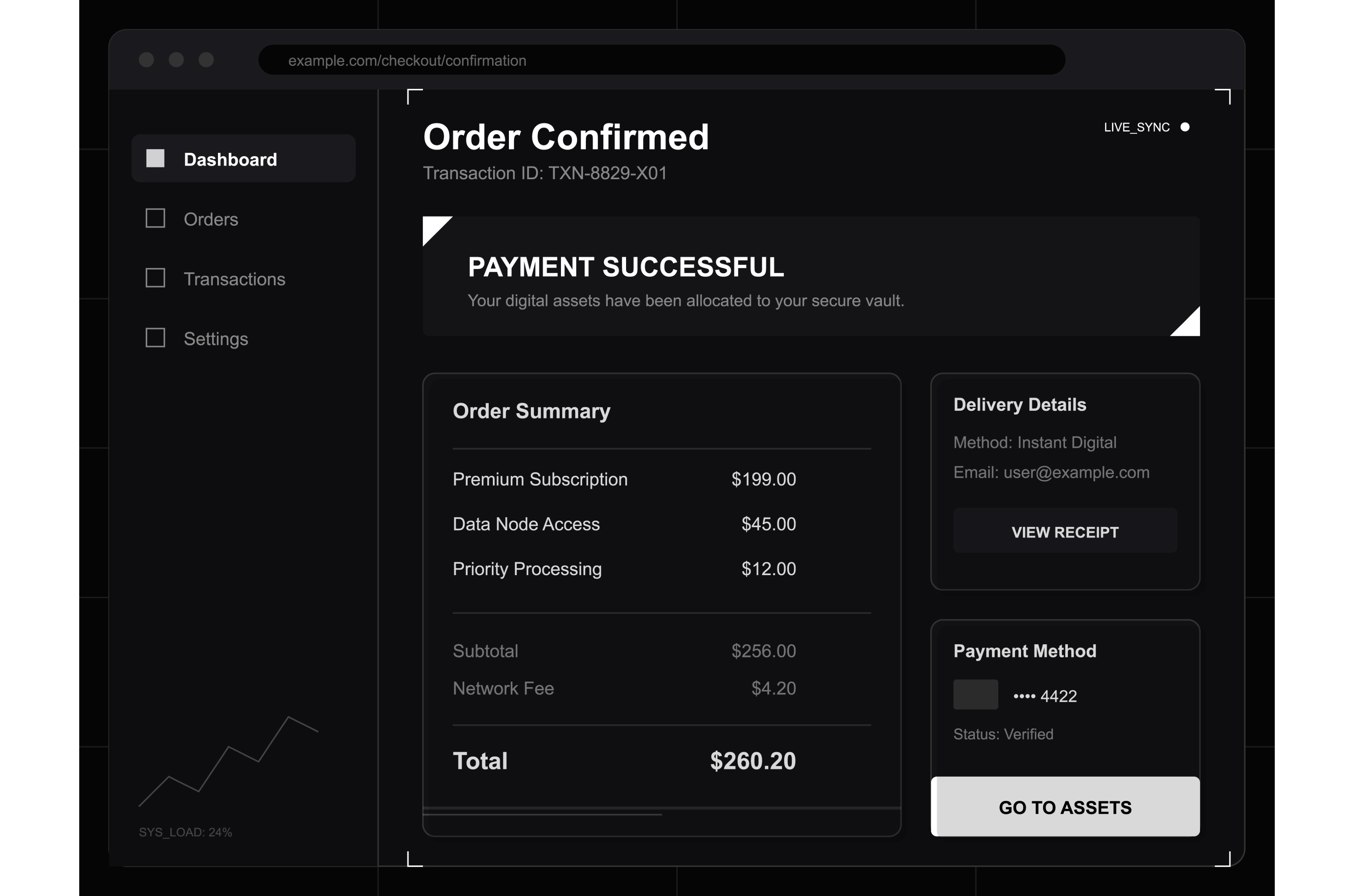Click the Settings square outline icon
The height and width of the screenshot is (896, 1354).
point(155,338)
